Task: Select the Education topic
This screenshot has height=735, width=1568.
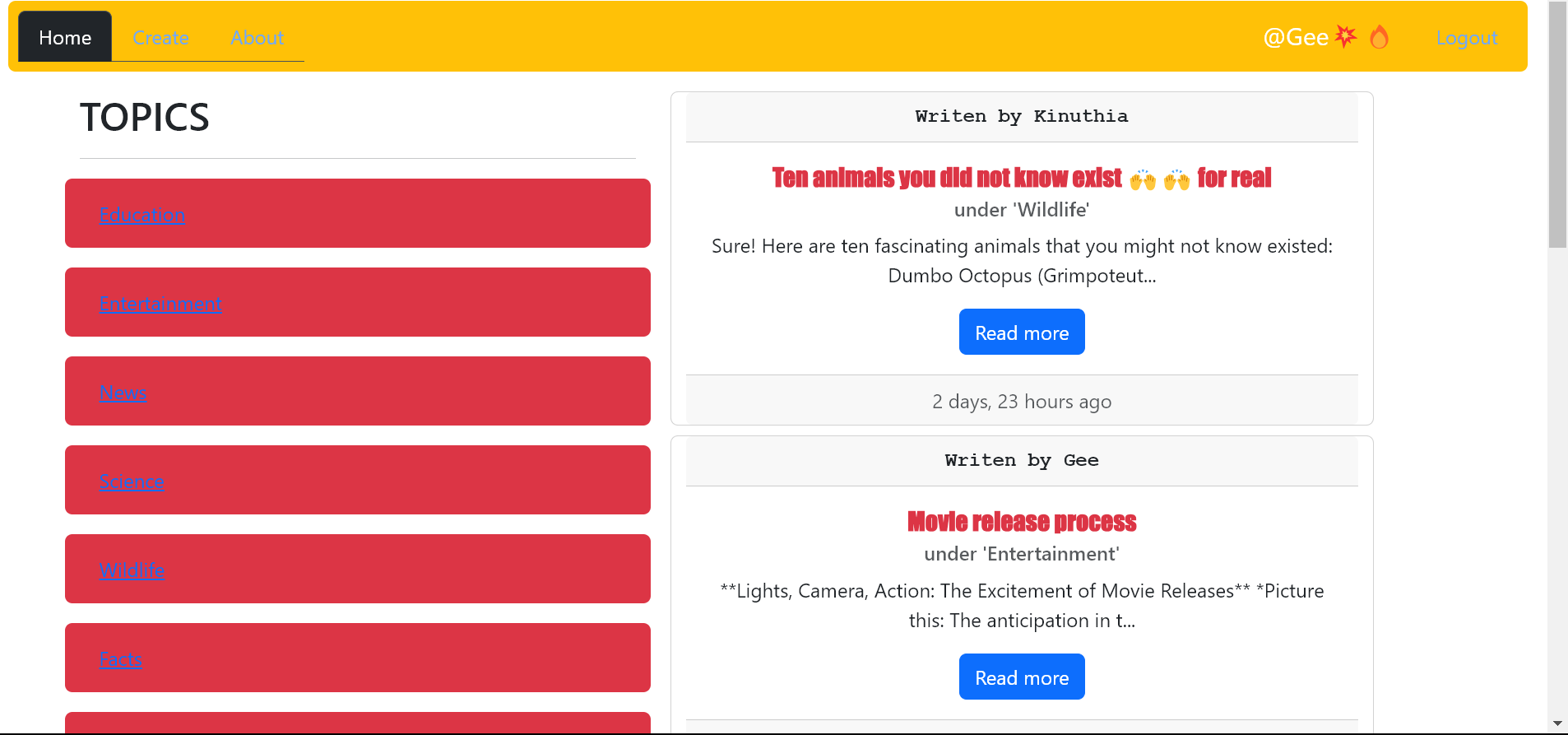Action: click(x=141, y=215)
